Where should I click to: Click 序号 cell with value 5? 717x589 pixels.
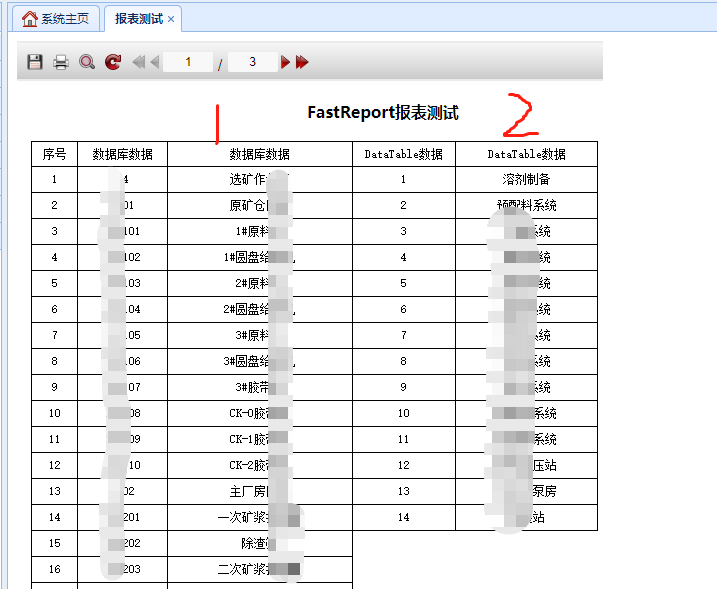point(54,284)
